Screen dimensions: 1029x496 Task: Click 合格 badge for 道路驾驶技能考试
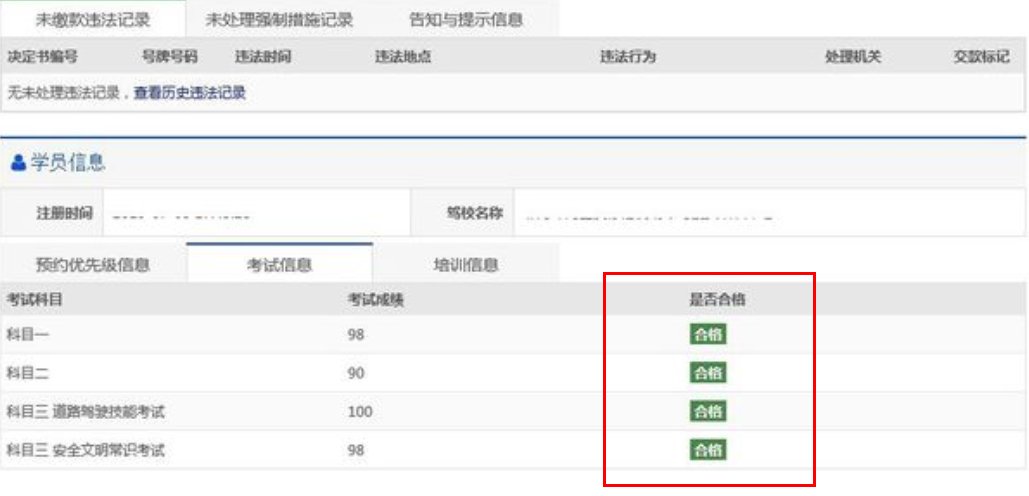pyautogui.click(x=708, y=411)
